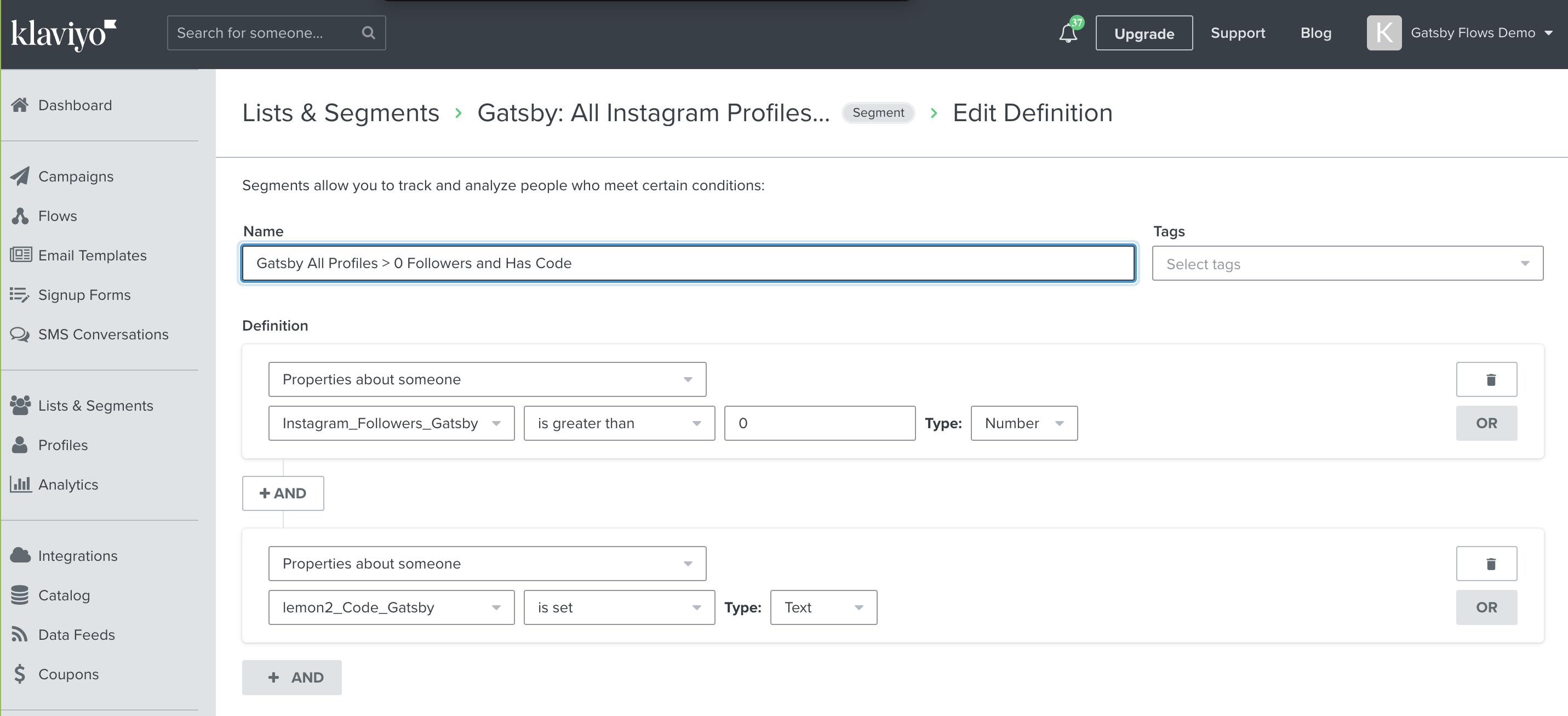Click Lists & Segments breadcrumb
This screenshot has height=716, width=1568.
(341, 113)
